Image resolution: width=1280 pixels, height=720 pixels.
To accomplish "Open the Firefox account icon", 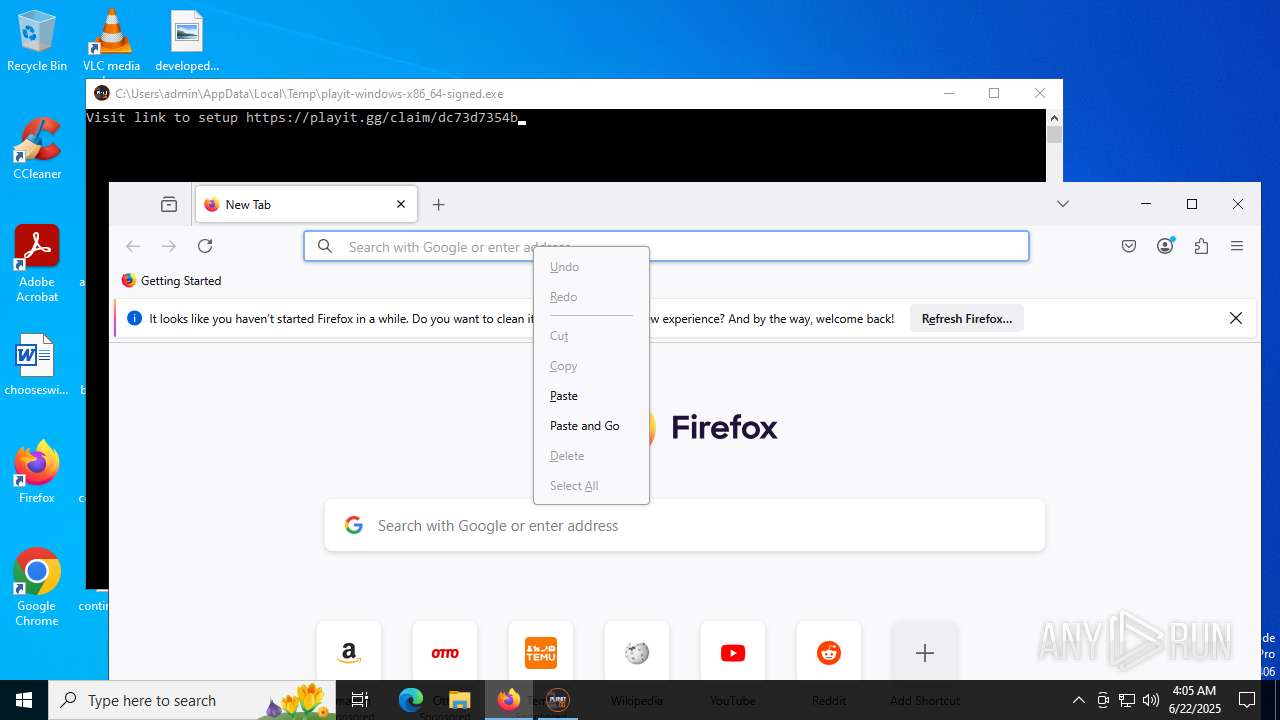I will tap(1165, 246).
